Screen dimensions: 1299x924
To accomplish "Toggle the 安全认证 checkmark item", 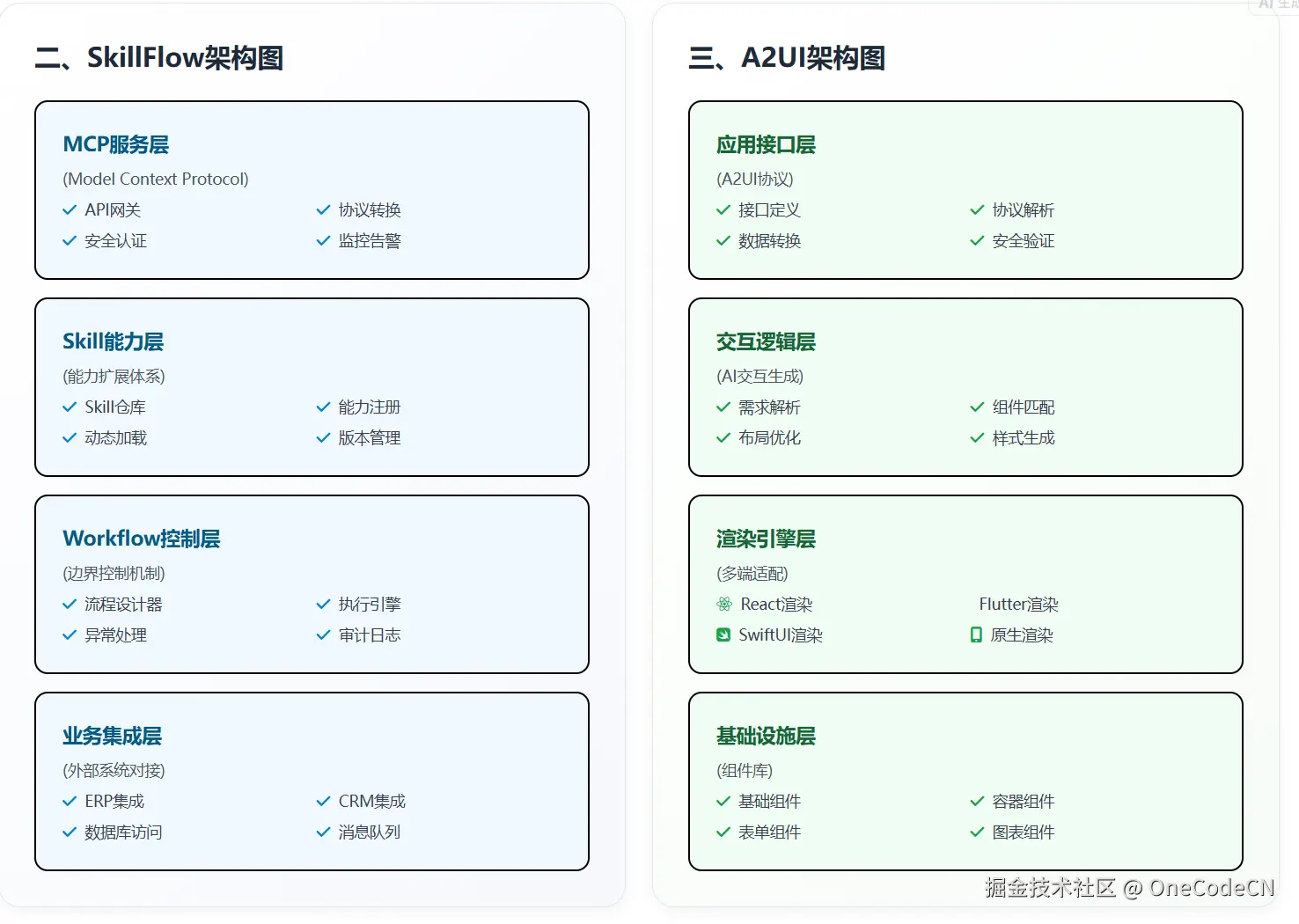I will 114,240.
